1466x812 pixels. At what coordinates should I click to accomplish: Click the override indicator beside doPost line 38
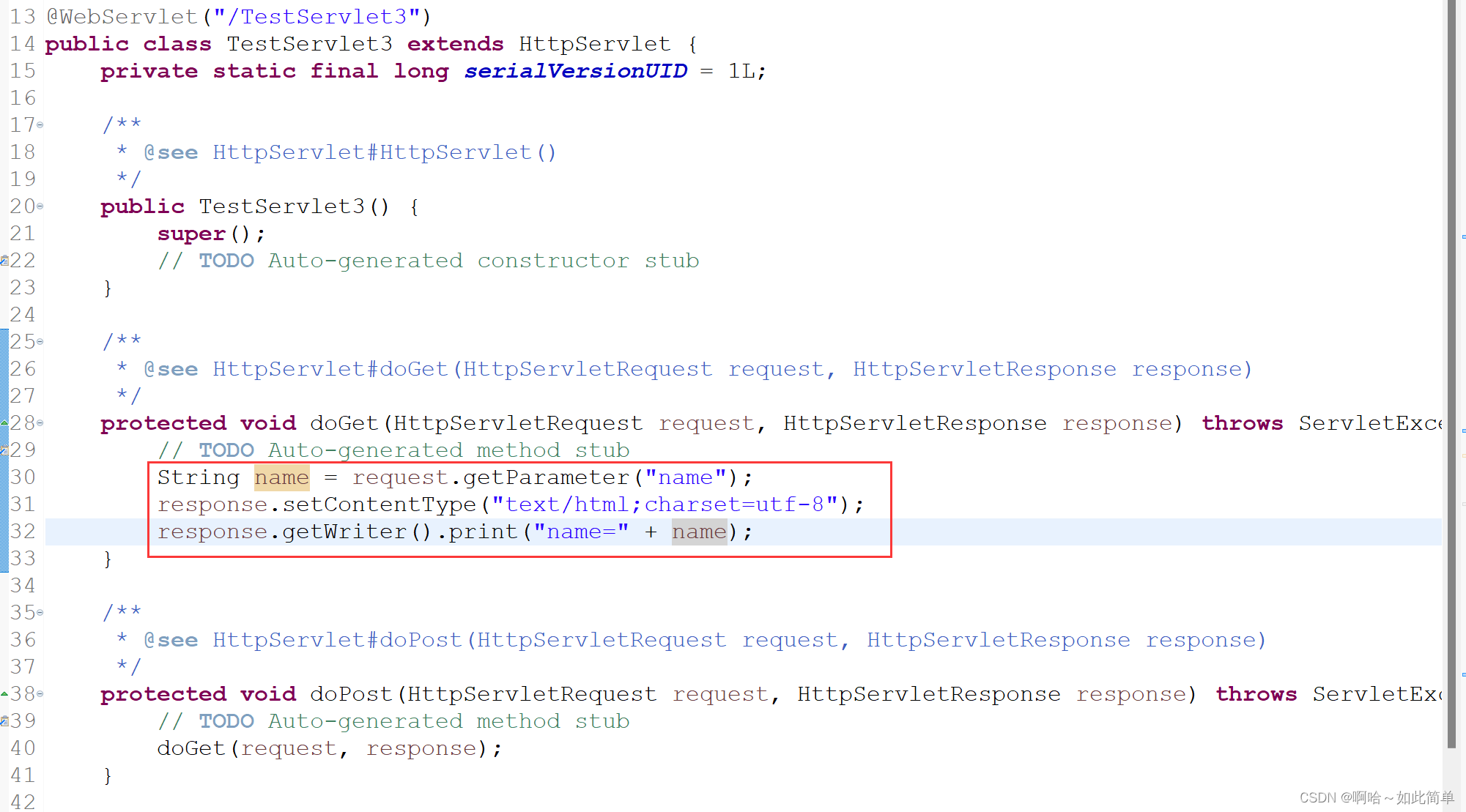[3, 693]
